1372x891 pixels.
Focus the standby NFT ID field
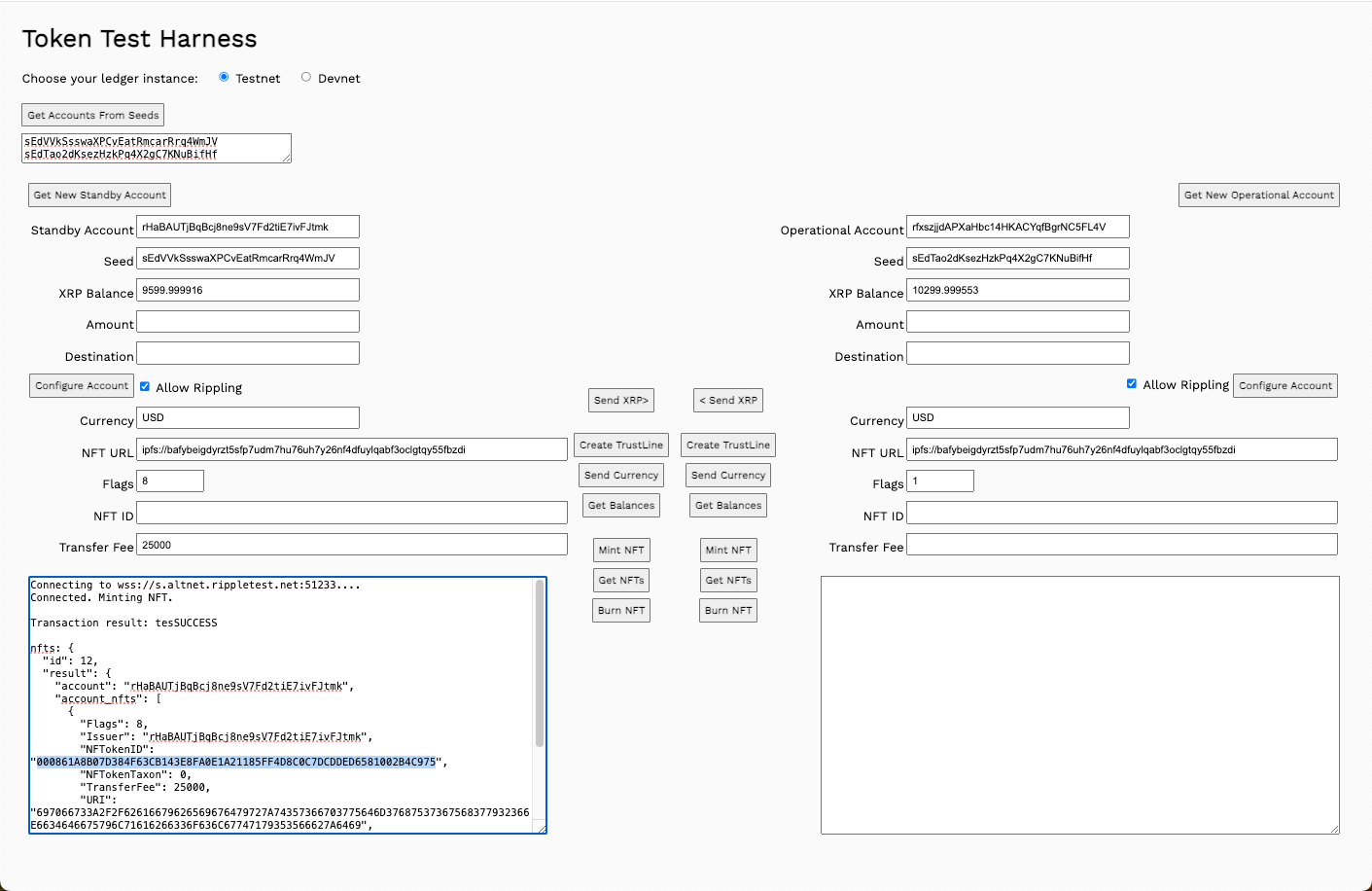pos(352,513)
